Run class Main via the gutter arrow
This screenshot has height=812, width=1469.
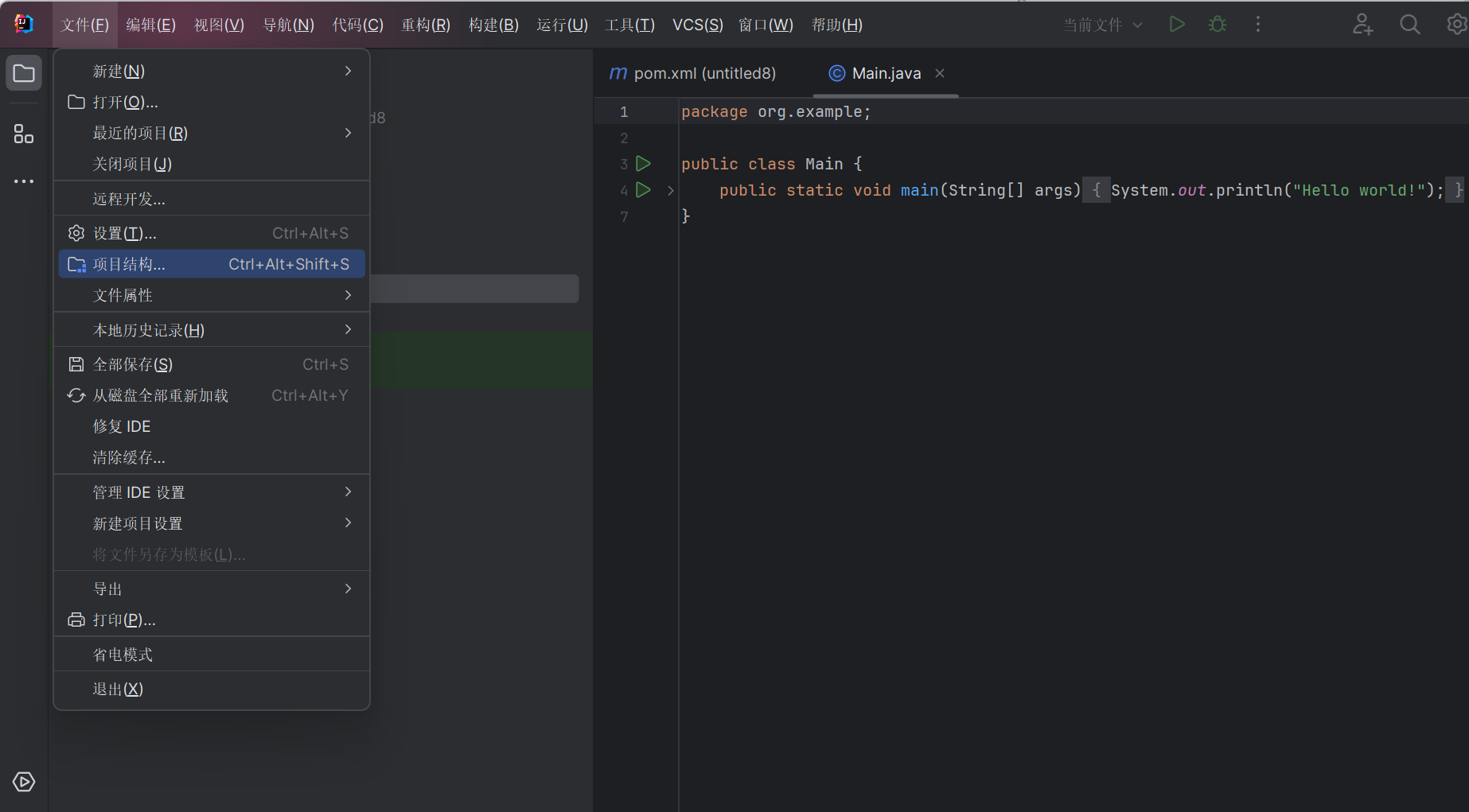pos(644,163)
